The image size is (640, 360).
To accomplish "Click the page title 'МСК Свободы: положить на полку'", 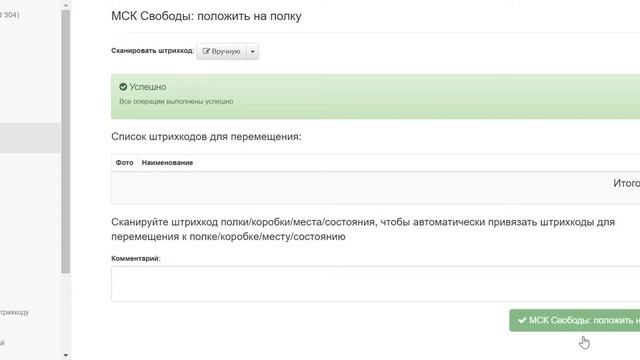I will coord(206,16).
